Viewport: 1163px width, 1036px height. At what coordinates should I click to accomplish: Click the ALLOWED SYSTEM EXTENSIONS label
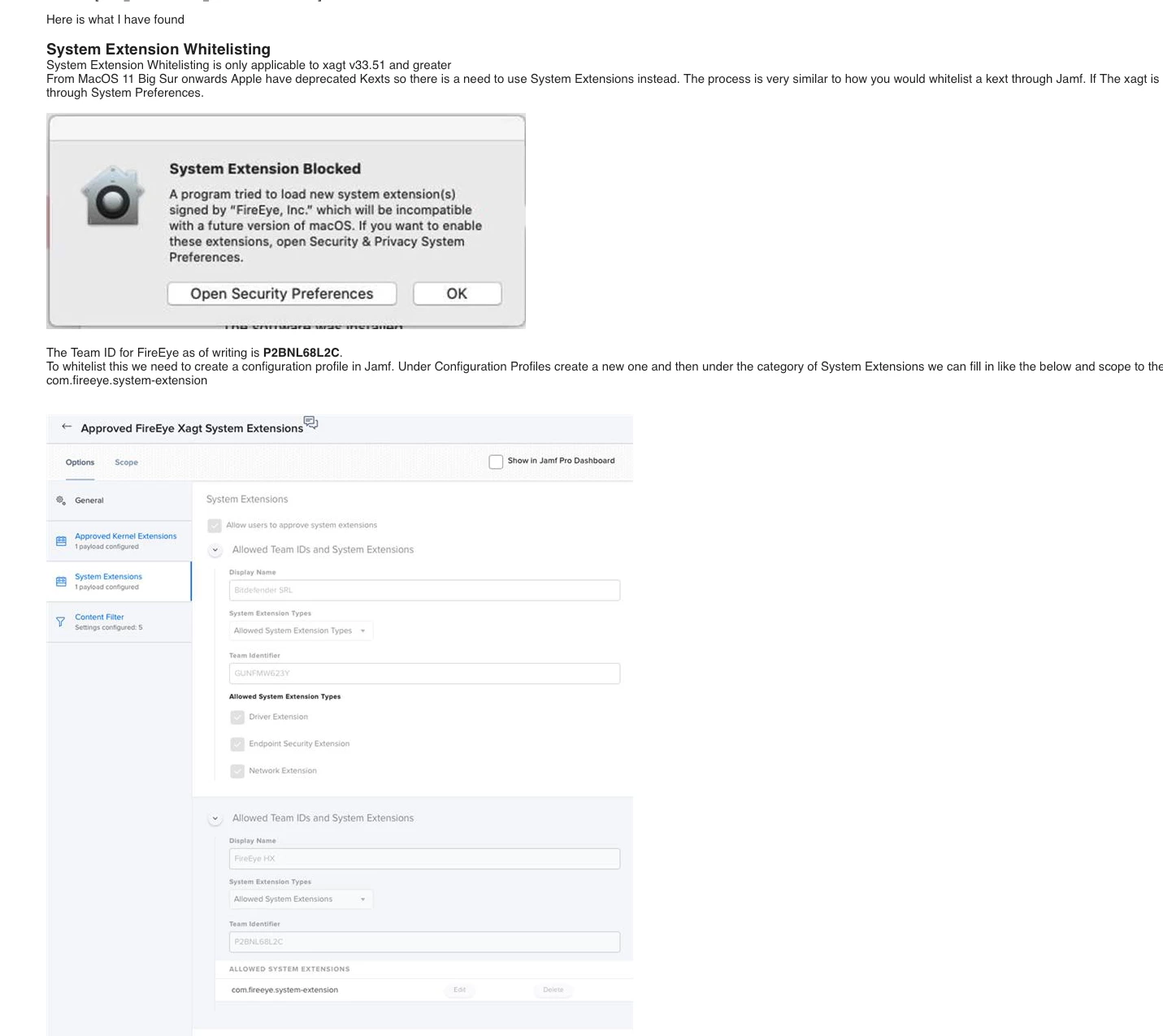[x=289, y=969]
